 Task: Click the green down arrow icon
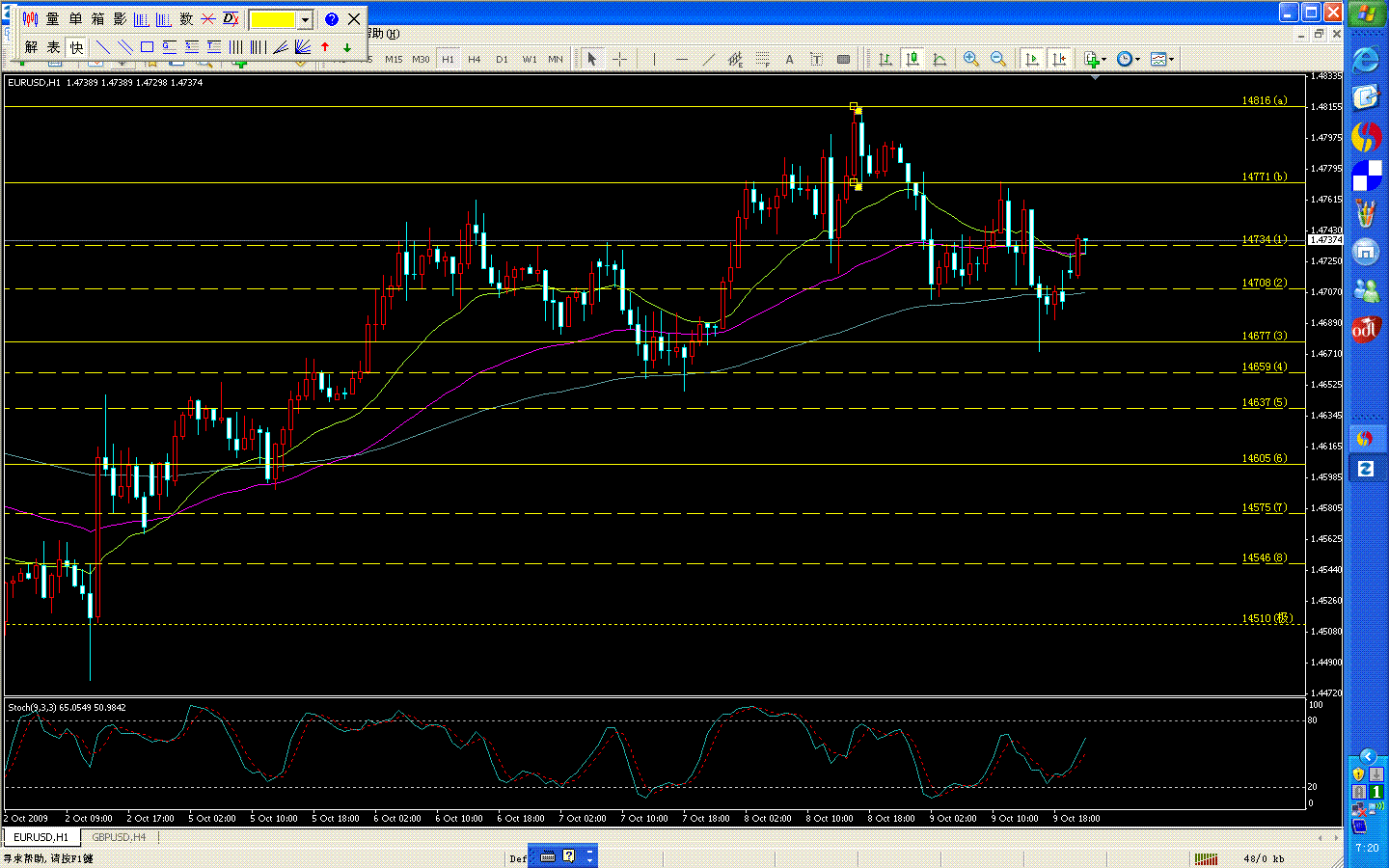(347, 46)
